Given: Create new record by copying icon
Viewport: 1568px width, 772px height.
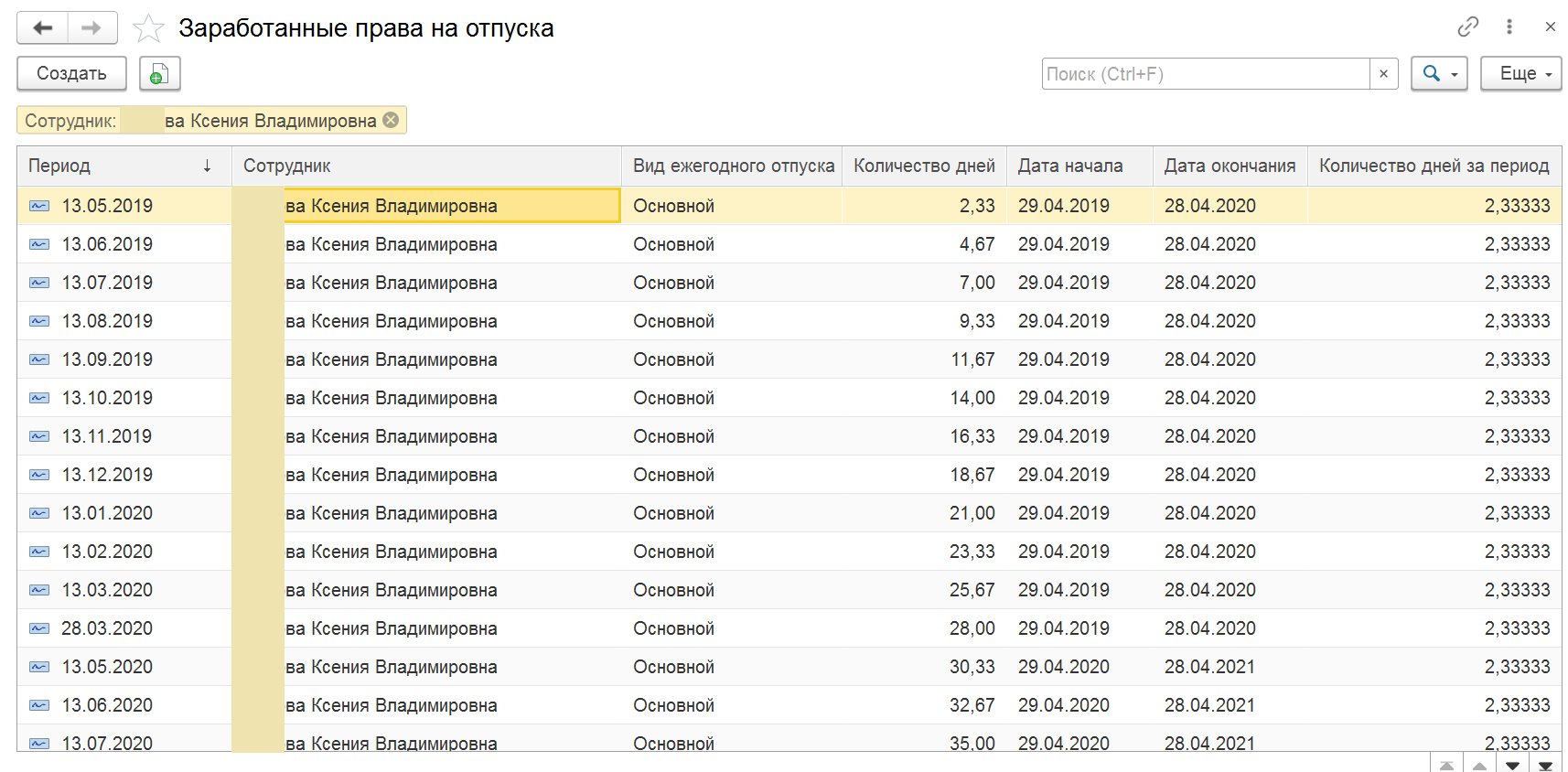Looking at the screenshot, I should click(x=159, y=73).
